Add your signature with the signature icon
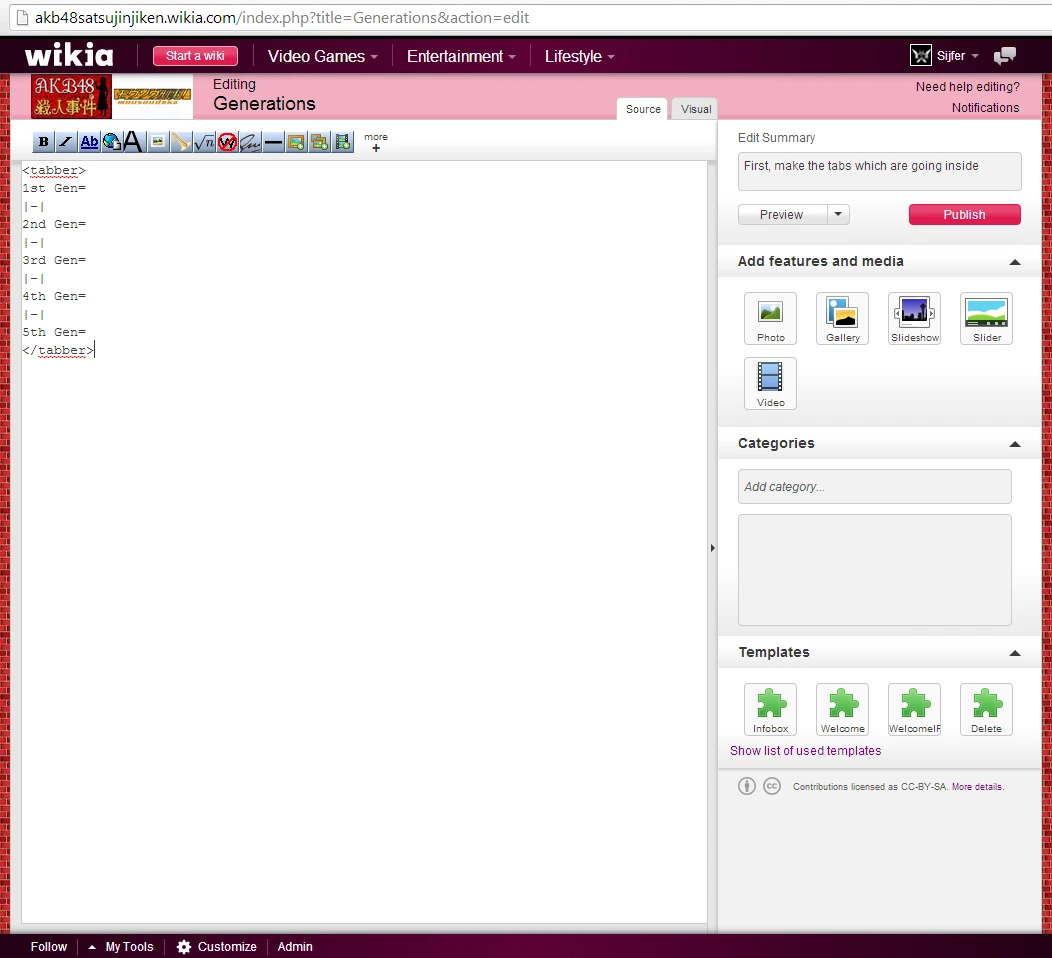Image resolution: width=1052 pixels, height=958 pixels. pyautogui.click(x=250, y=142)
